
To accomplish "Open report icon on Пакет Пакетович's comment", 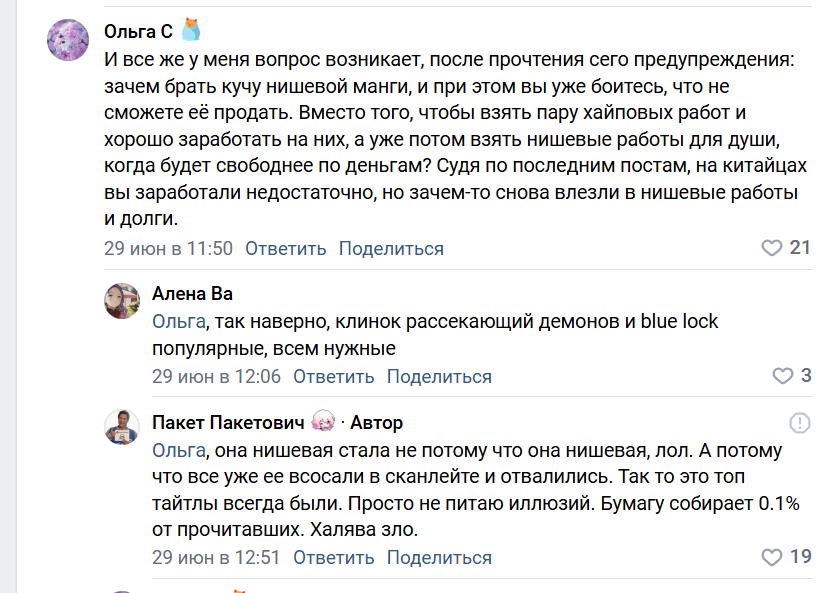I will (x=800, y=423).
